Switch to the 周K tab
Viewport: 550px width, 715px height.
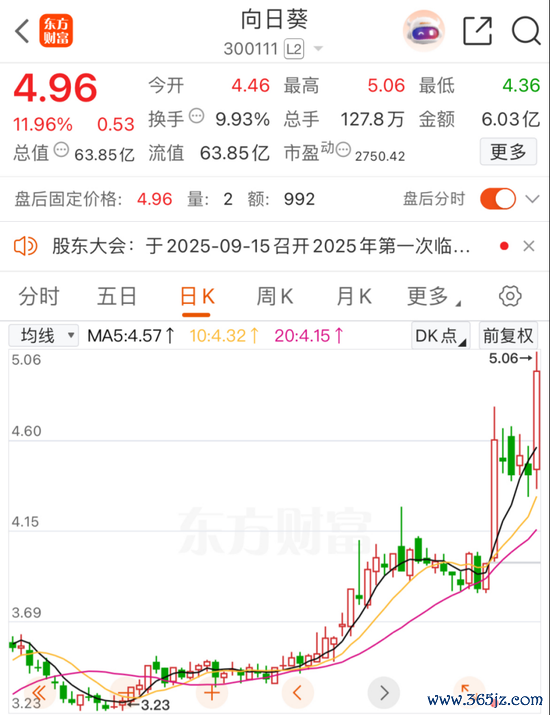pyautogui.click(x=275, y=296)
